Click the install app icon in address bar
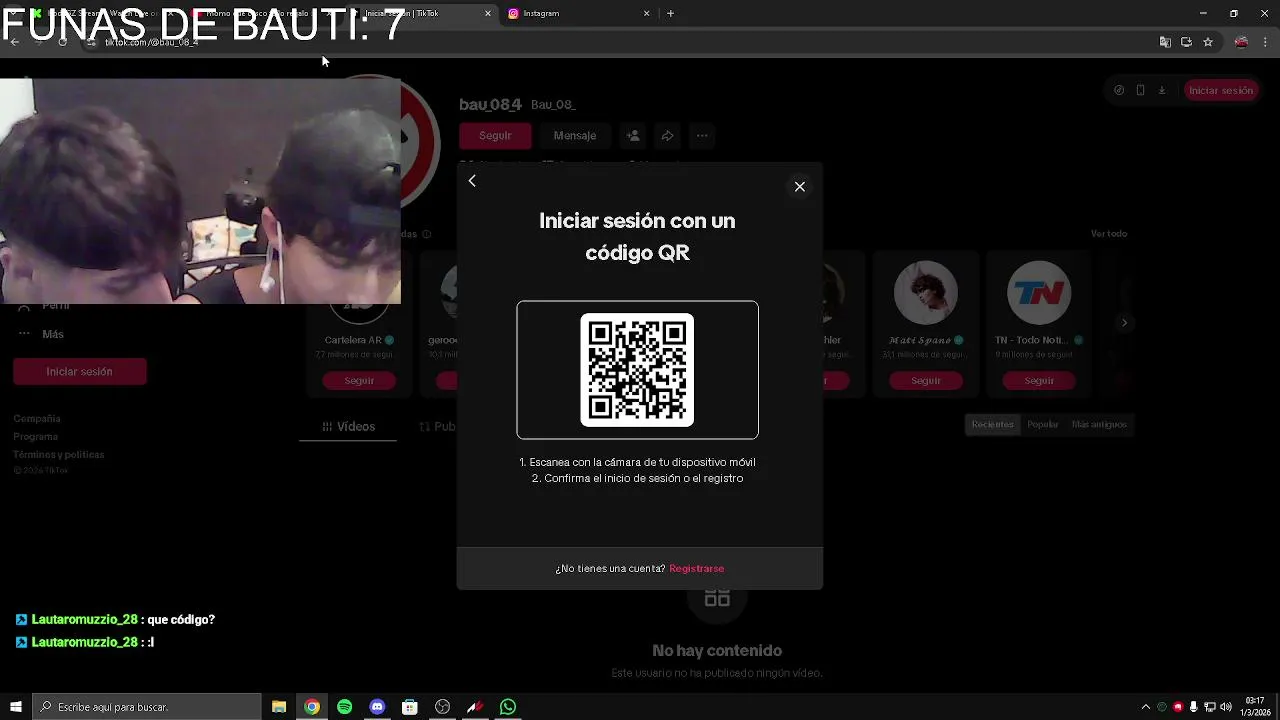Viewport: 1280px width, 720px height. [x=1186, y=42]
